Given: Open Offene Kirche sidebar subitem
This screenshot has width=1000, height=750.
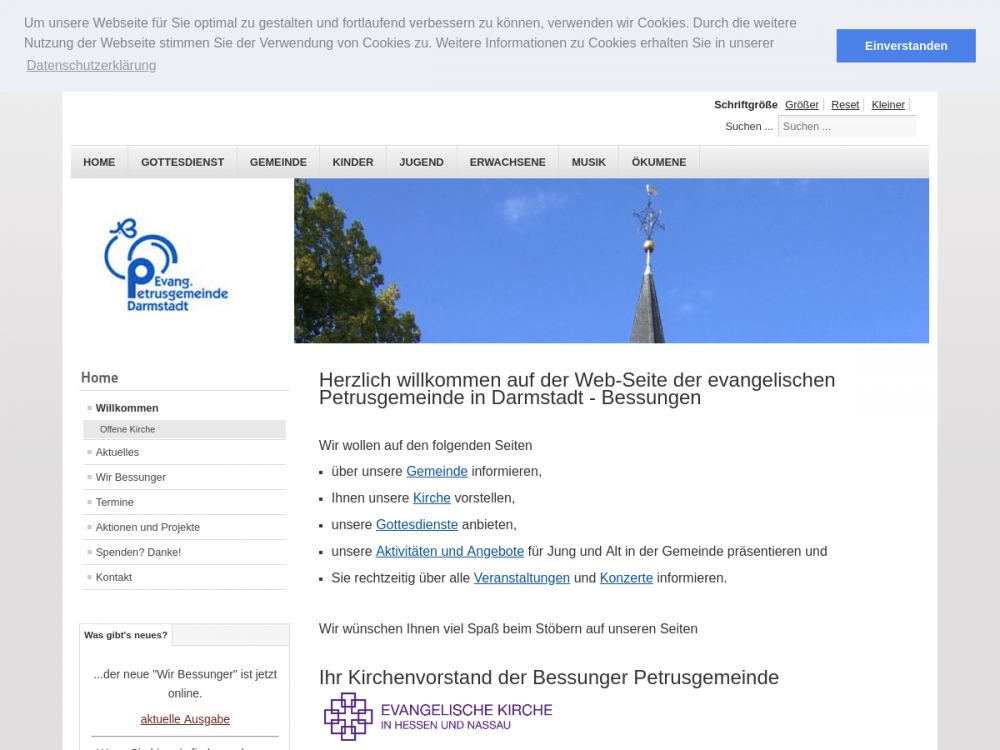Looking at the screenshot, I should 127,429.
